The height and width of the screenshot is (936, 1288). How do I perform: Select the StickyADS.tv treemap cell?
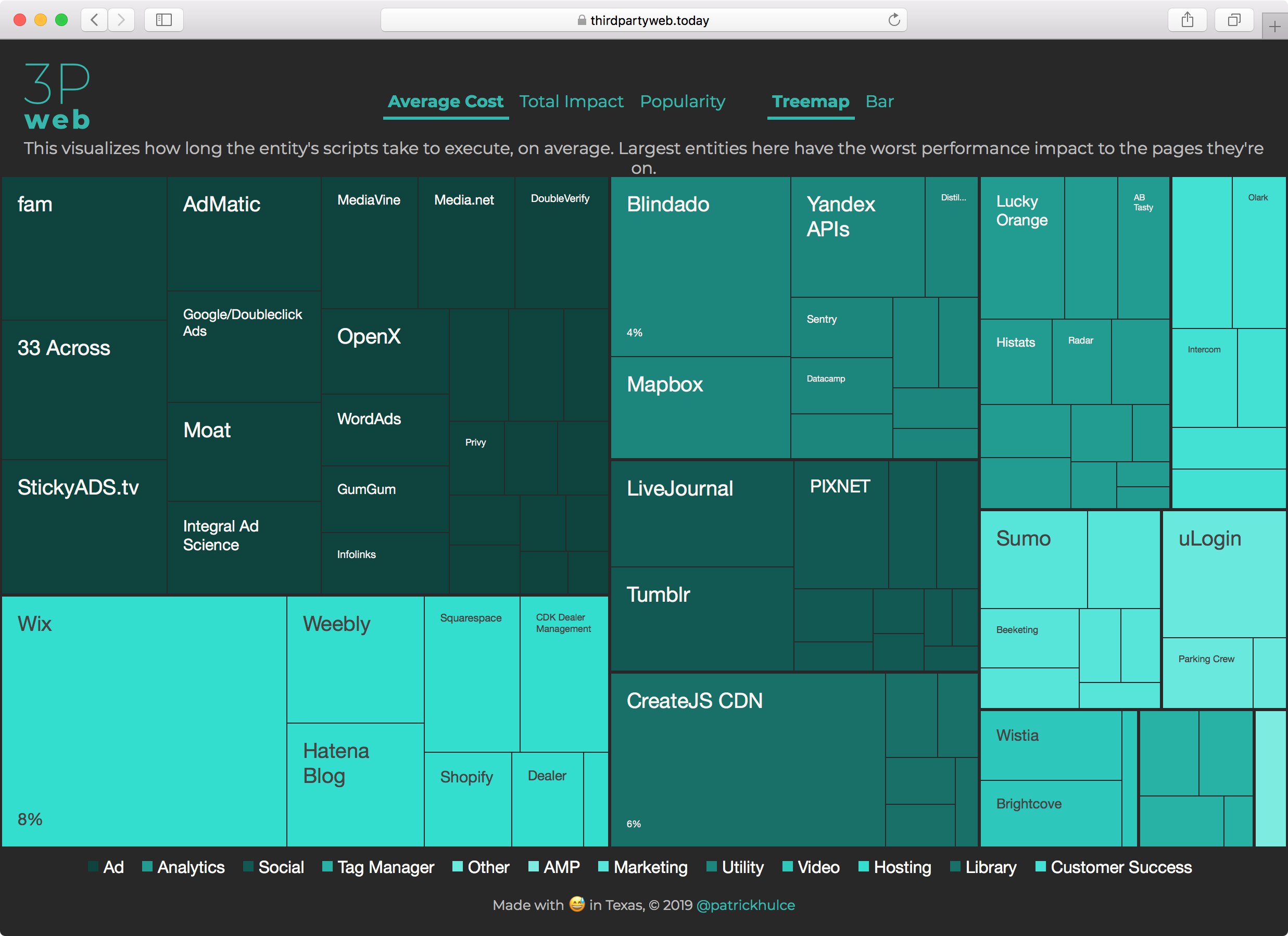tap(84, 526)
